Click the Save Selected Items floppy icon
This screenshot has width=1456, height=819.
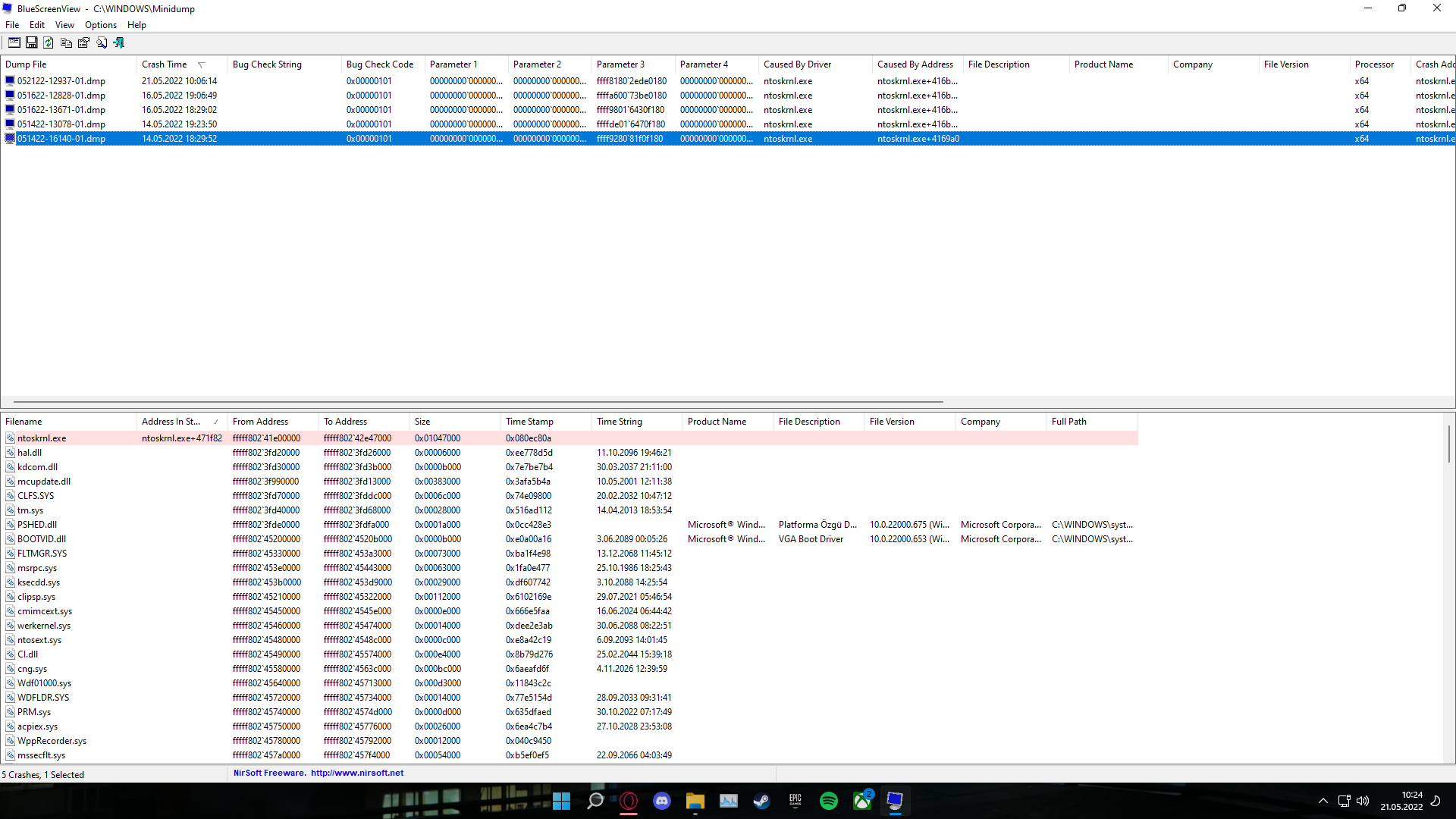(32, 43)
